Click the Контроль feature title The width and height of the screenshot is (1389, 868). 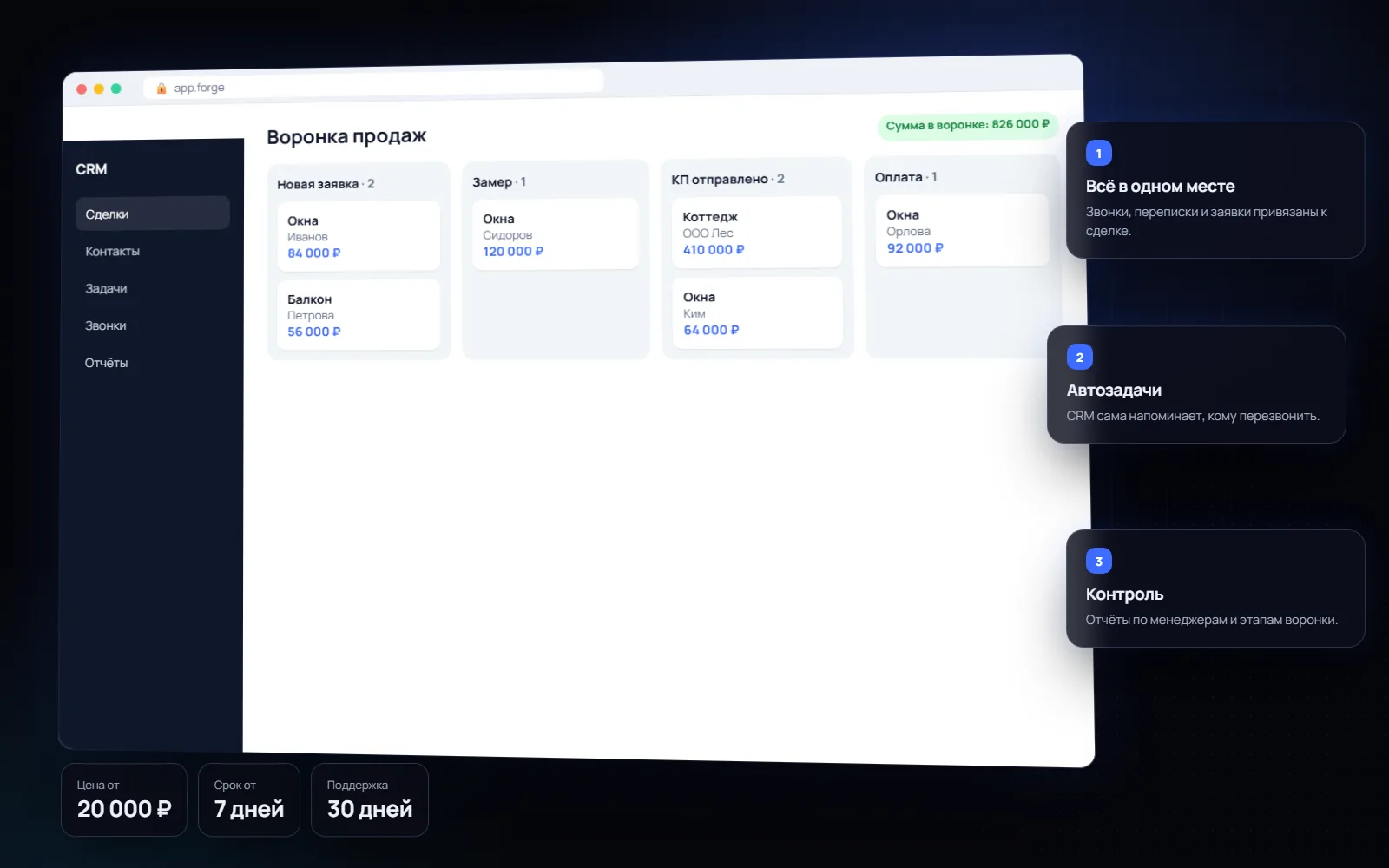point(1124,595)
